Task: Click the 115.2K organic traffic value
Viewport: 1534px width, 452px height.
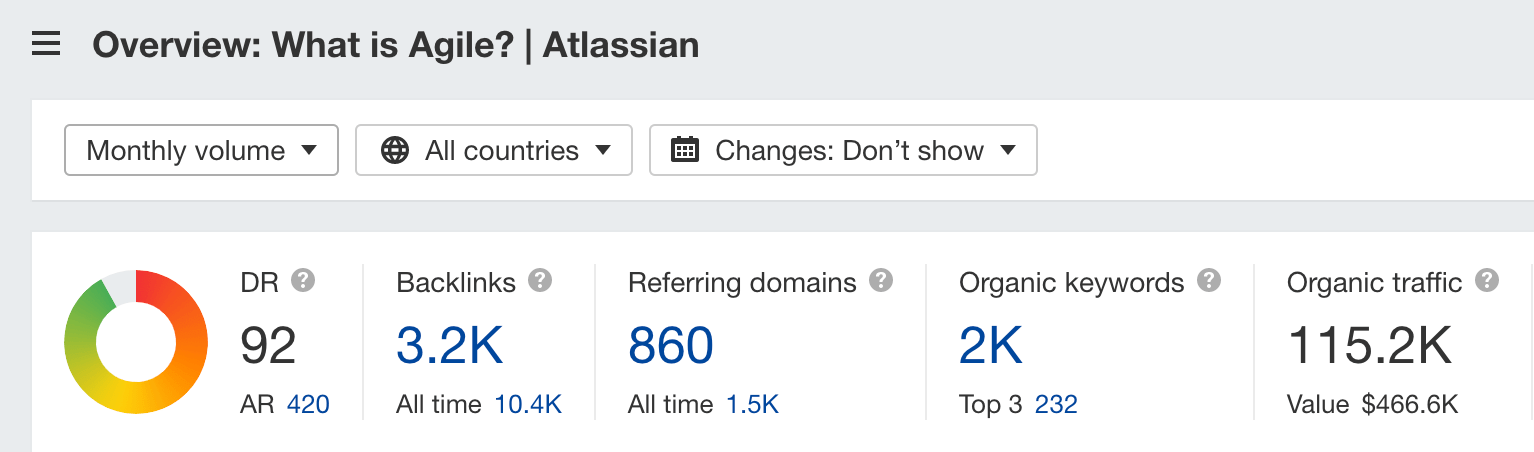Action: (x=1369, y=346)
